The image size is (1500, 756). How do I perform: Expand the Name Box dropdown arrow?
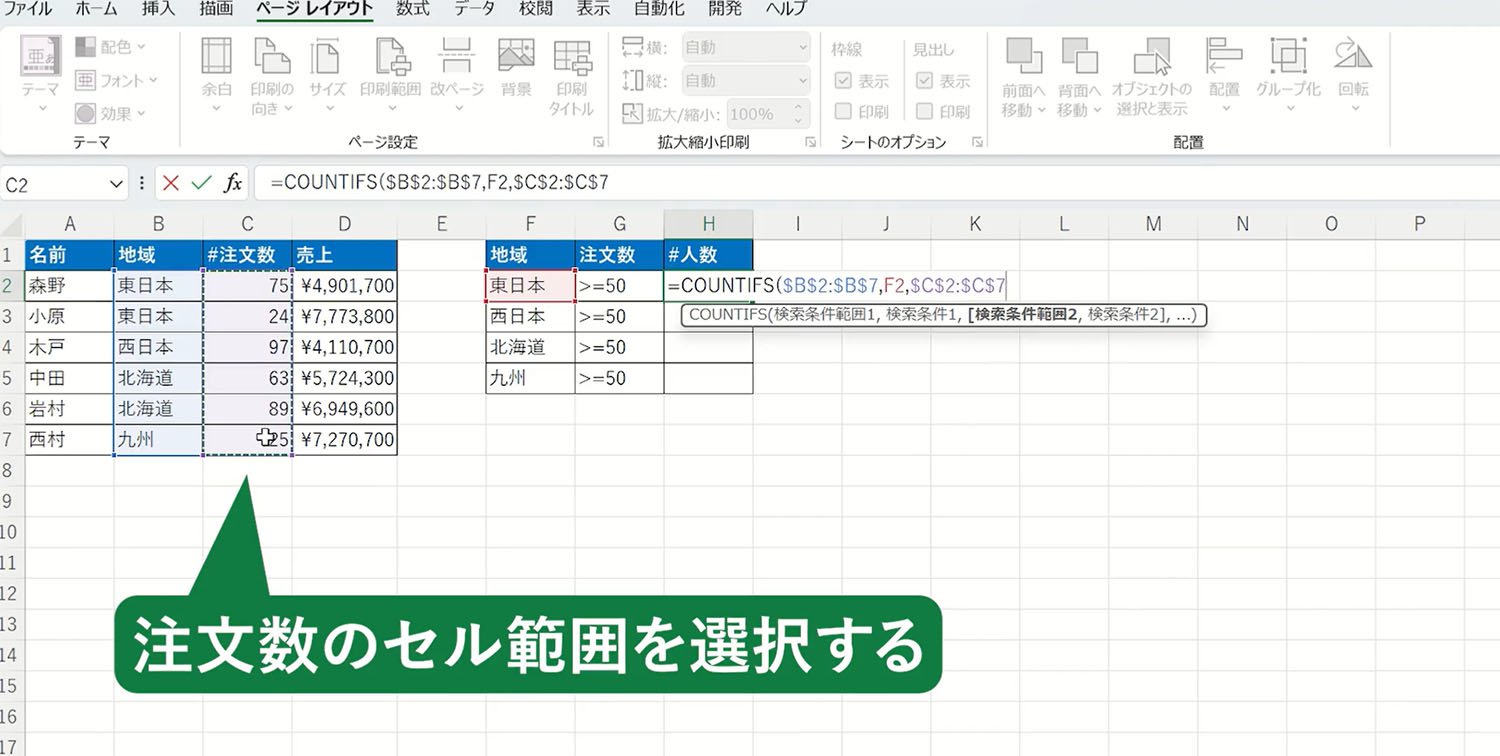click(x=116, y=183)
